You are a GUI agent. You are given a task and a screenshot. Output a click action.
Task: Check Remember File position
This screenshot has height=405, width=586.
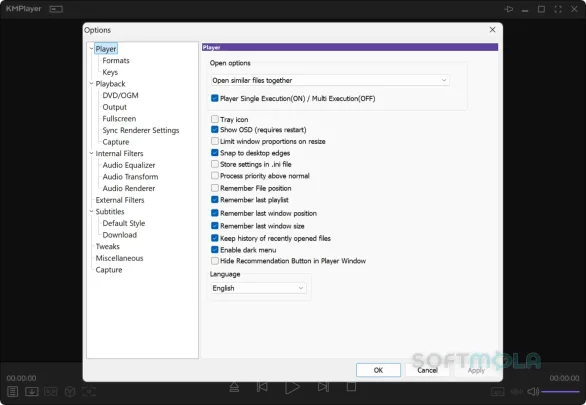(215, 188)
